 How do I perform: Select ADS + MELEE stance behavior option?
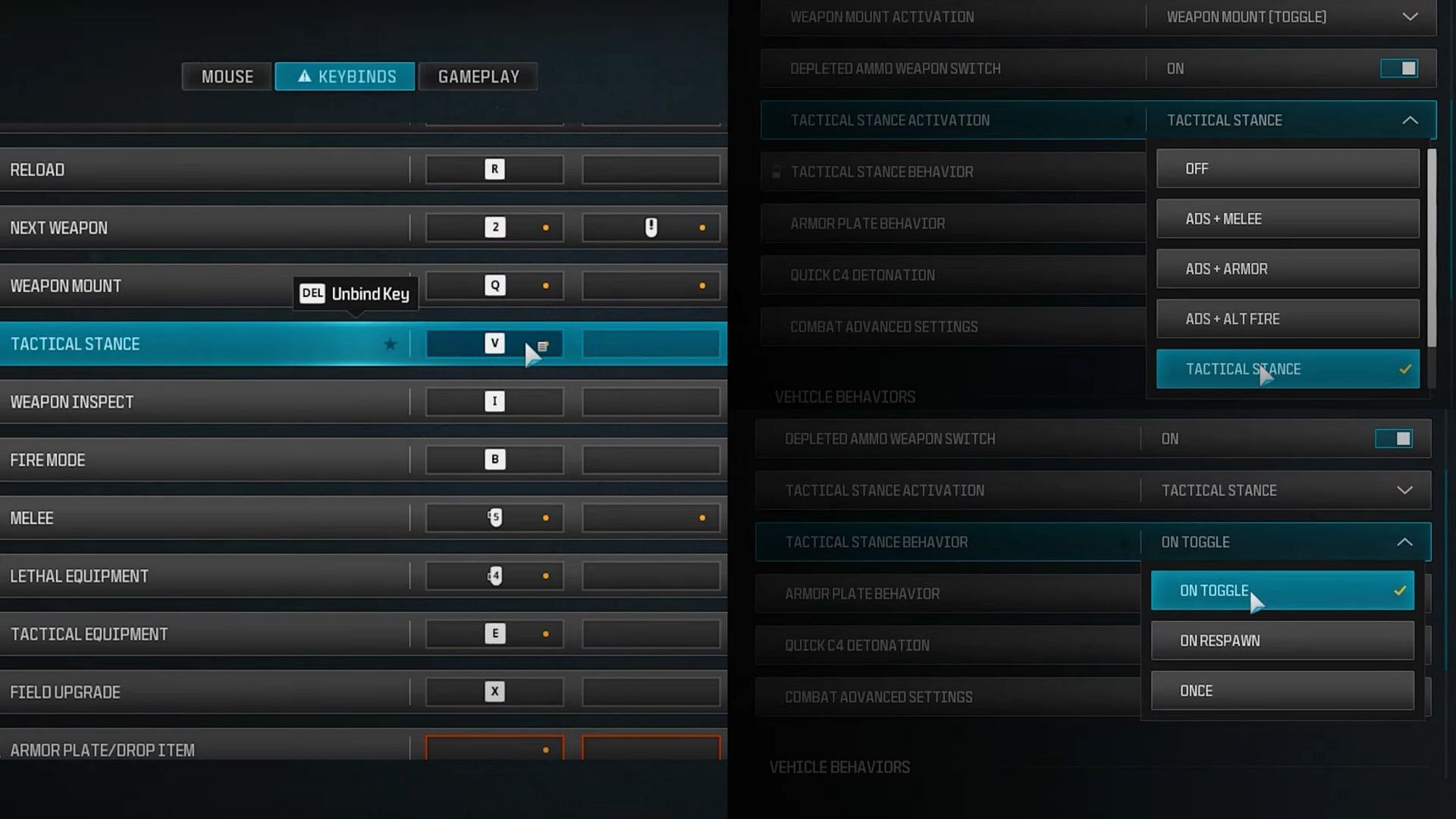pyautogui.click(x=1288, y=218)
